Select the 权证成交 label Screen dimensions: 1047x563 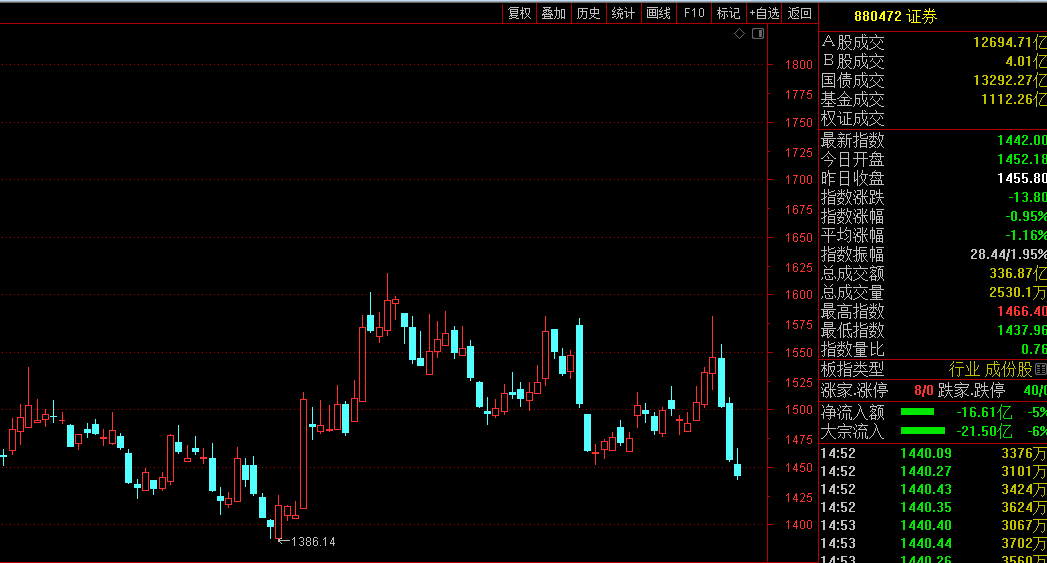tap(852, 119)
